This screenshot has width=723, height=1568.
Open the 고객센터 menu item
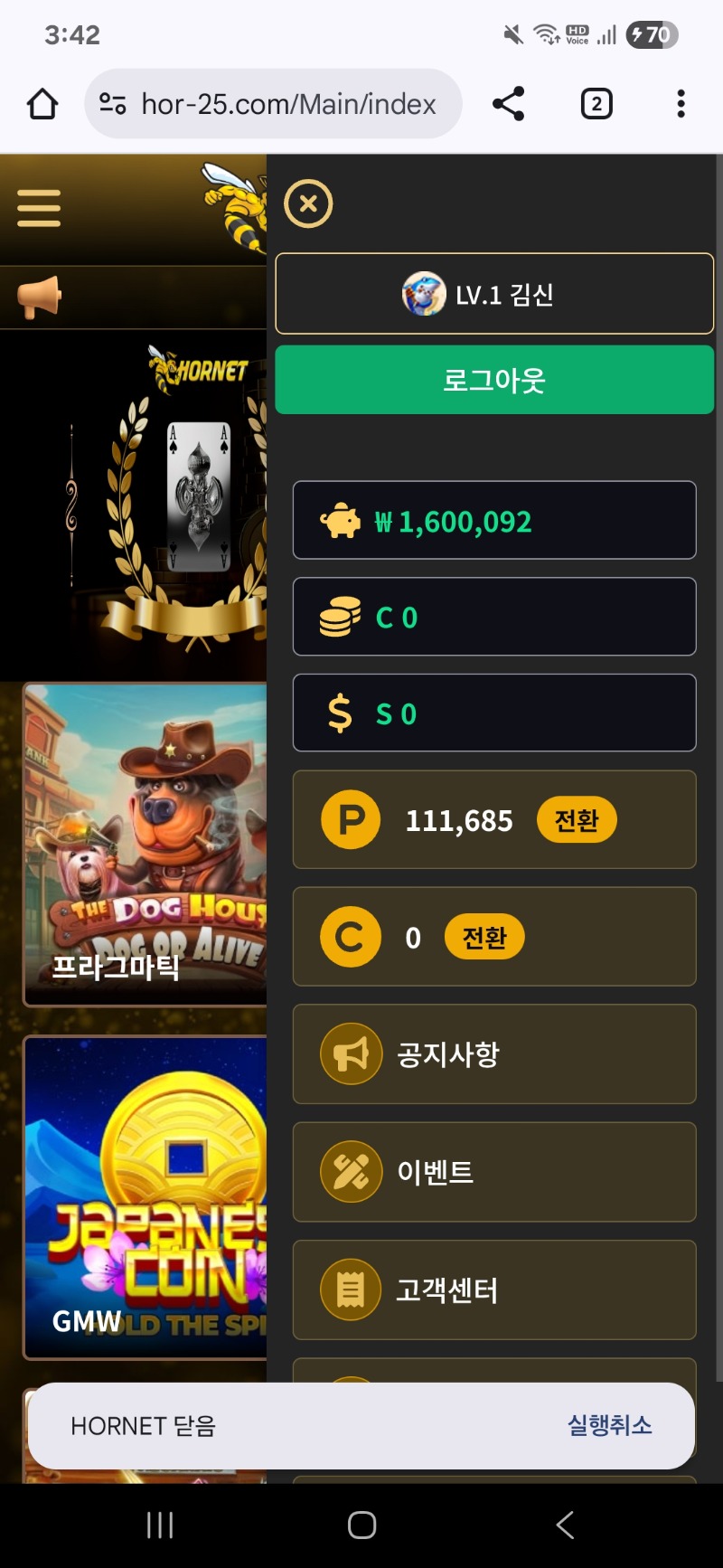point(494,1289)
